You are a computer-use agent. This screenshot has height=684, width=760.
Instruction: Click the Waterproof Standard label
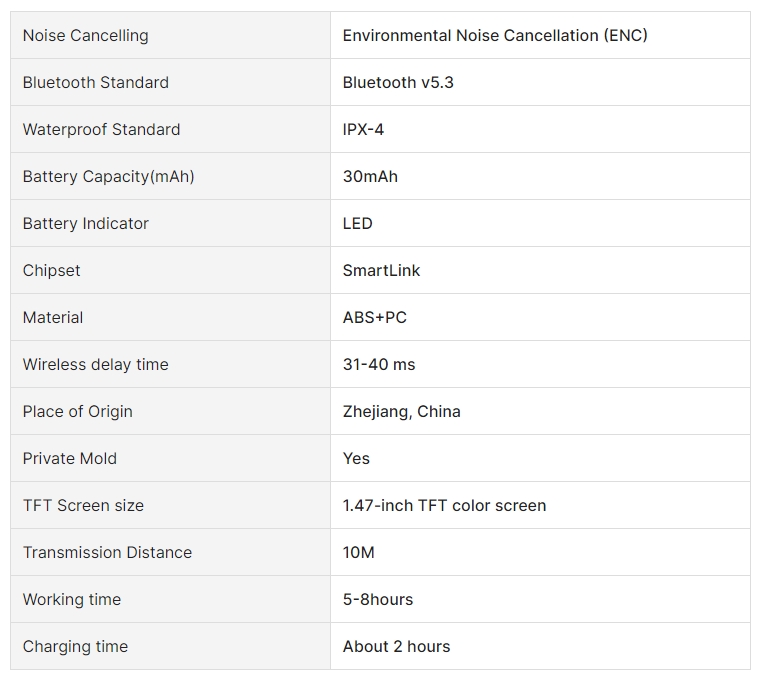point(101,129)
